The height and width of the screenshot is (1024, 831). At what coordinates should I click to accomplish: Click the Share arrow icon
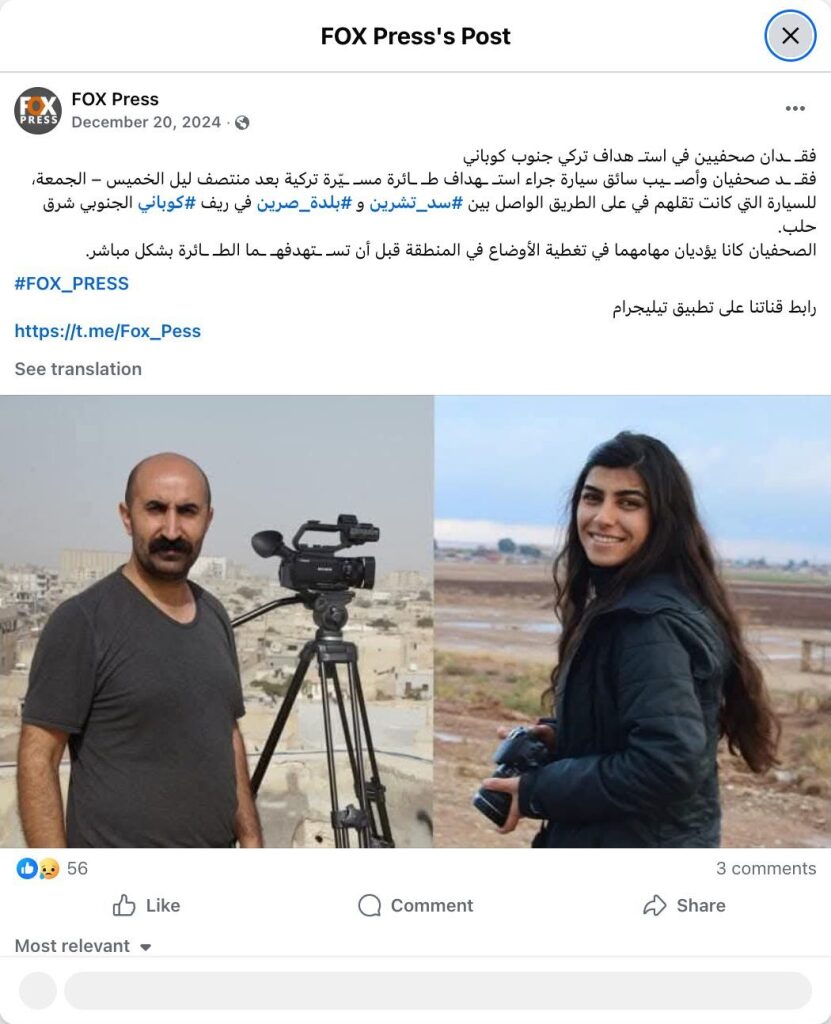click(655, 905)
